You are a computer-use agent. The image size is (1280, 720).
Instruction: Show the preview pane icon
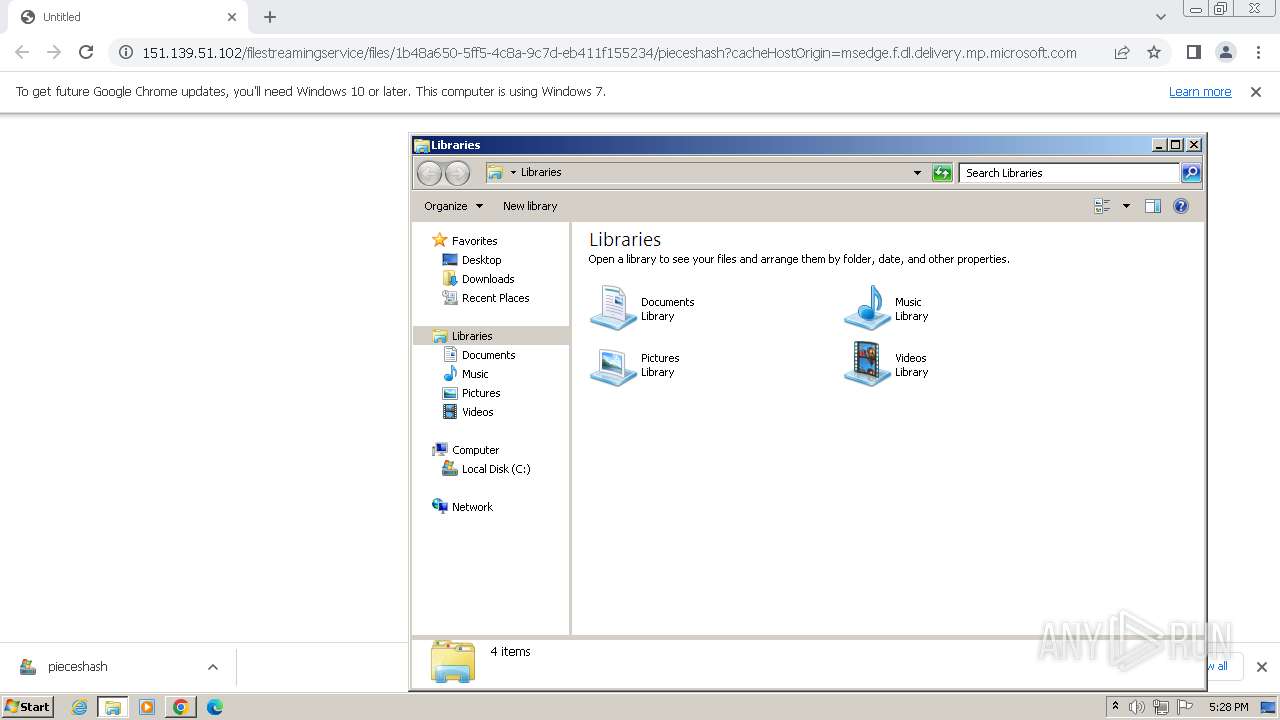tap(1153, 206)
